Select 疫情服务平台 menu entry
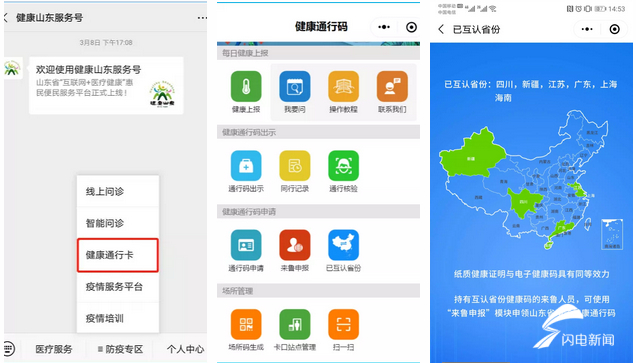 (118, 287)
